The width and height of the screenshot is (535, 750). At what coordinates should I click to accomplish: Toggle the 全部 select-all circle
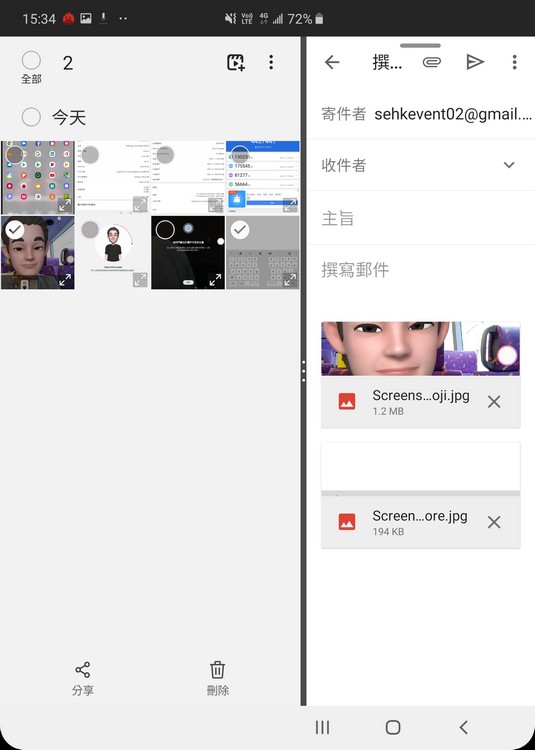[x=31, y=60]
